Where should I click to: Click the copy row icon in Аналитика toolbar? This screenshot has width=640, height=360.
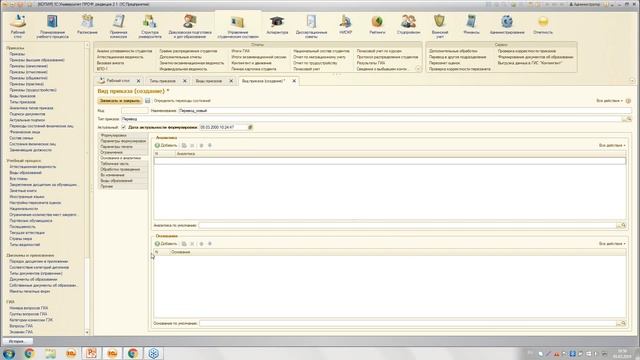[x=184, y=145]
